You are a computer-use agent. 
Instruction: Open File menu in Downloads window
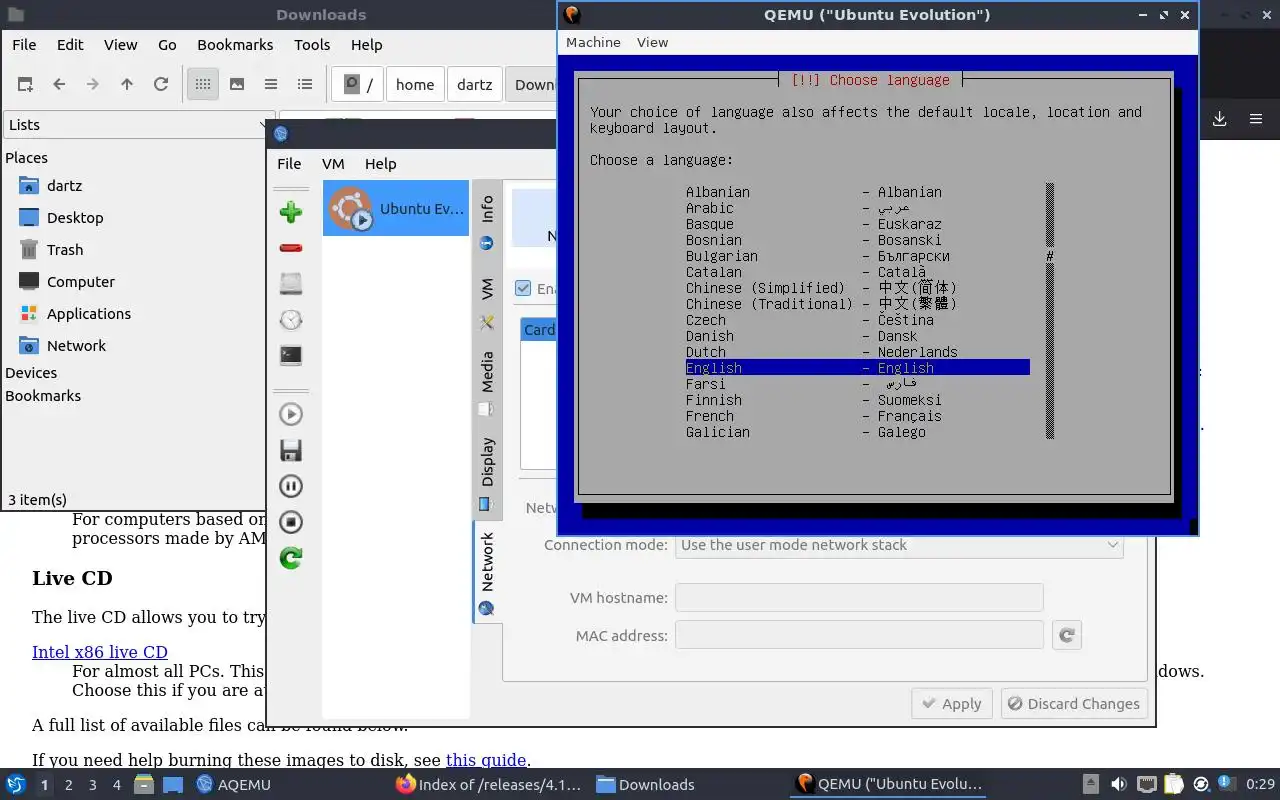coord(24,44)
